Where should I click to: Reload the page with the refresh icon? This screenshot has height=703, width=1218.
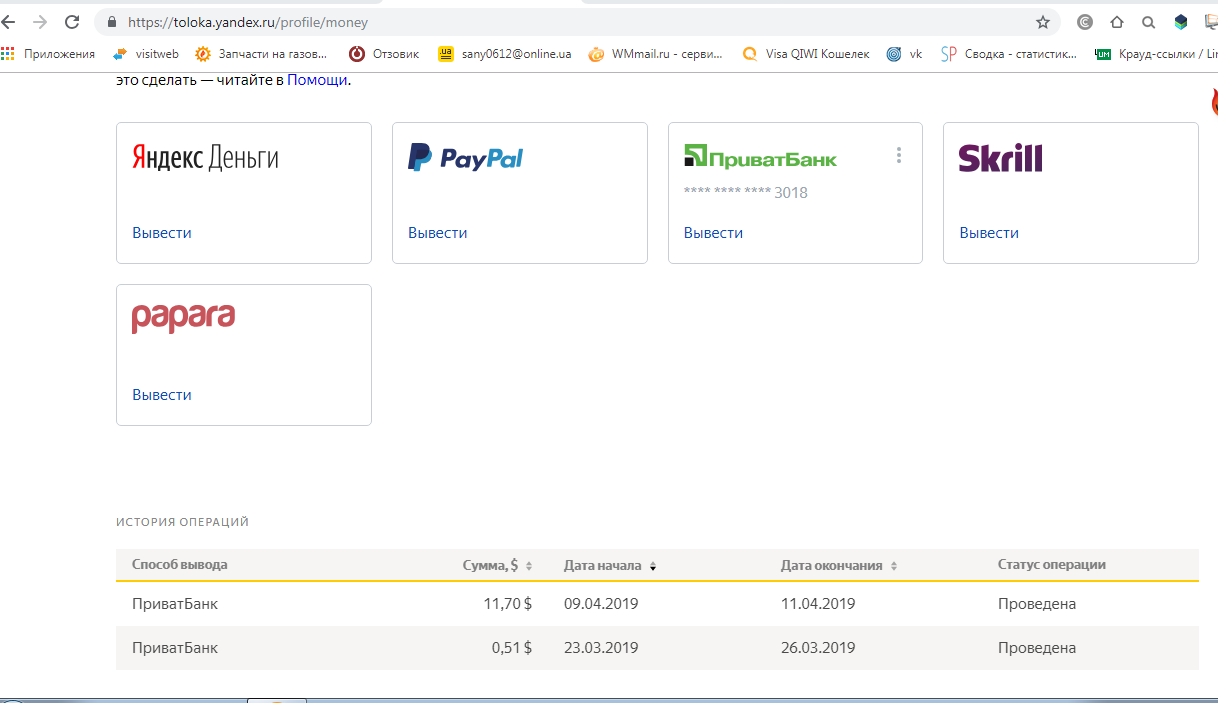[72, 22]
